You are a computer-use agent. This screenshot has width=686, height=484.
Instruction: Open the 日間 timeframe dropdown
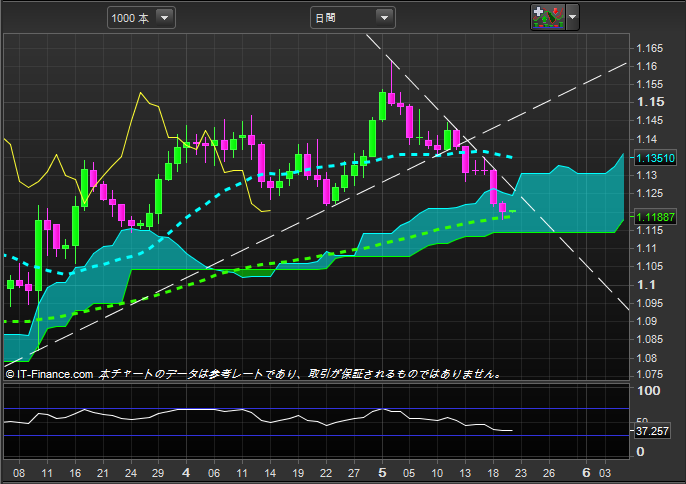coord(353,18)
